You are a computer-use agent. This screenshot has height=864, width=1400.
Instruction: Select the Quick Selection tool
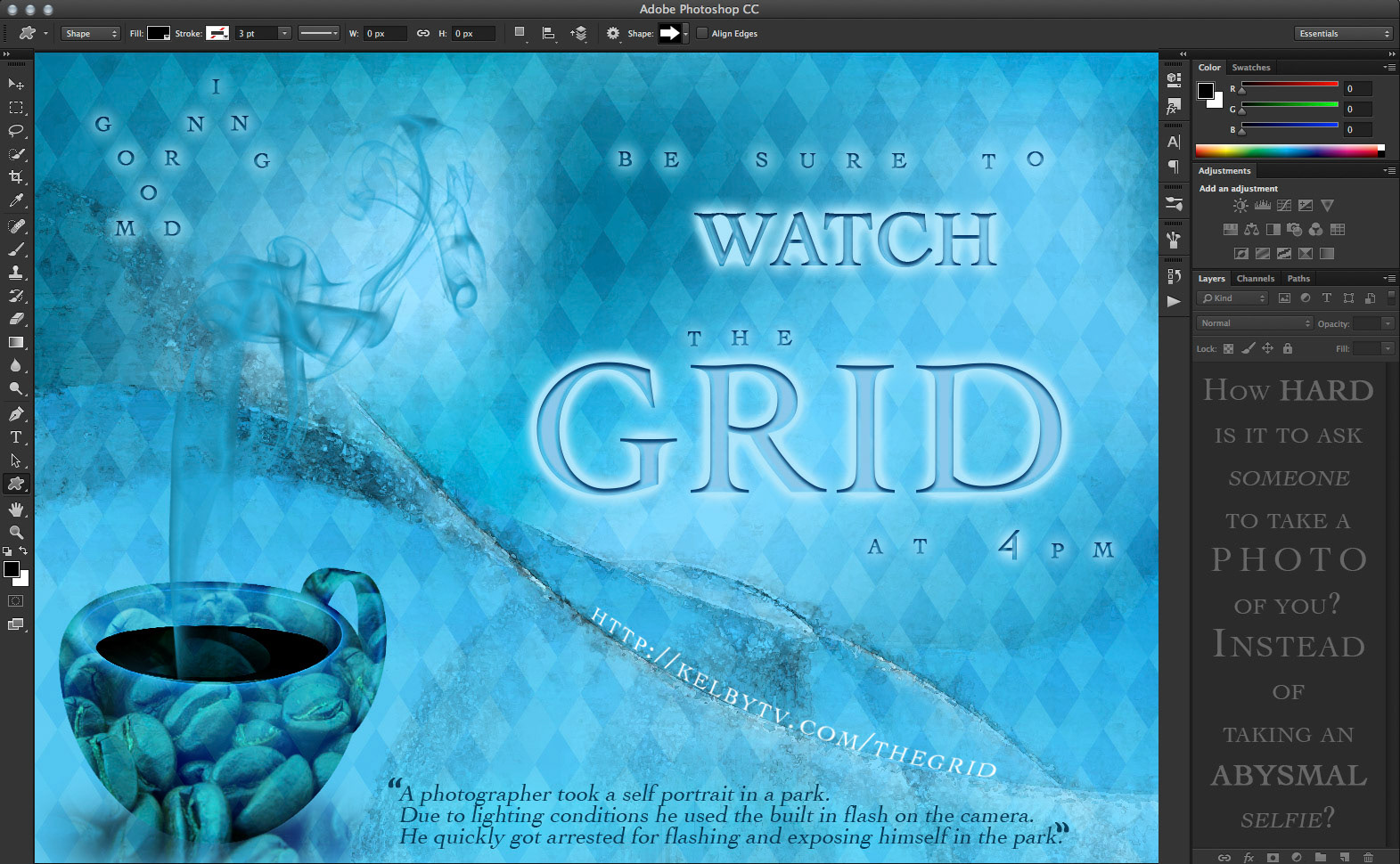tap(16, 154)
